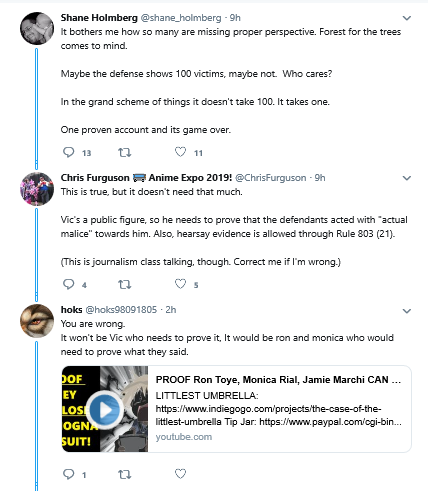The width and height of the screenshot is (428, 491).
Task: Retweet Chris Furguson's tweet
Action: click(x=125, y=285)
